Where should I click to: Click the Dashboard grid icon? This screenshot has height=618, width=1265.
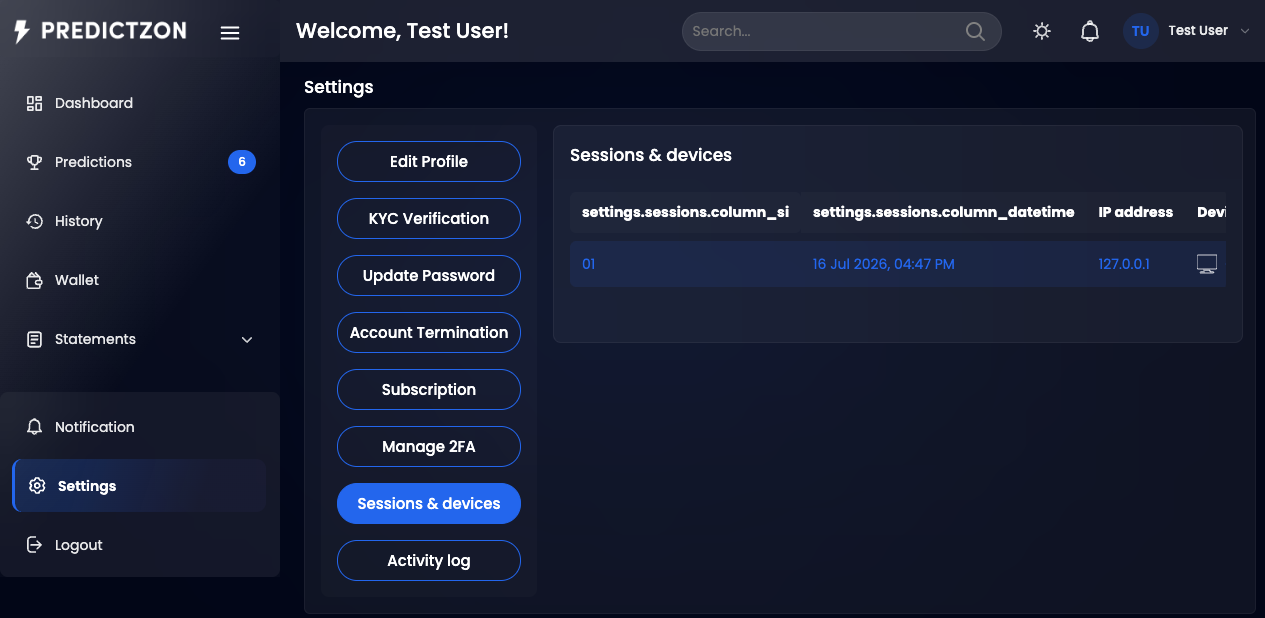pos(34,103)
